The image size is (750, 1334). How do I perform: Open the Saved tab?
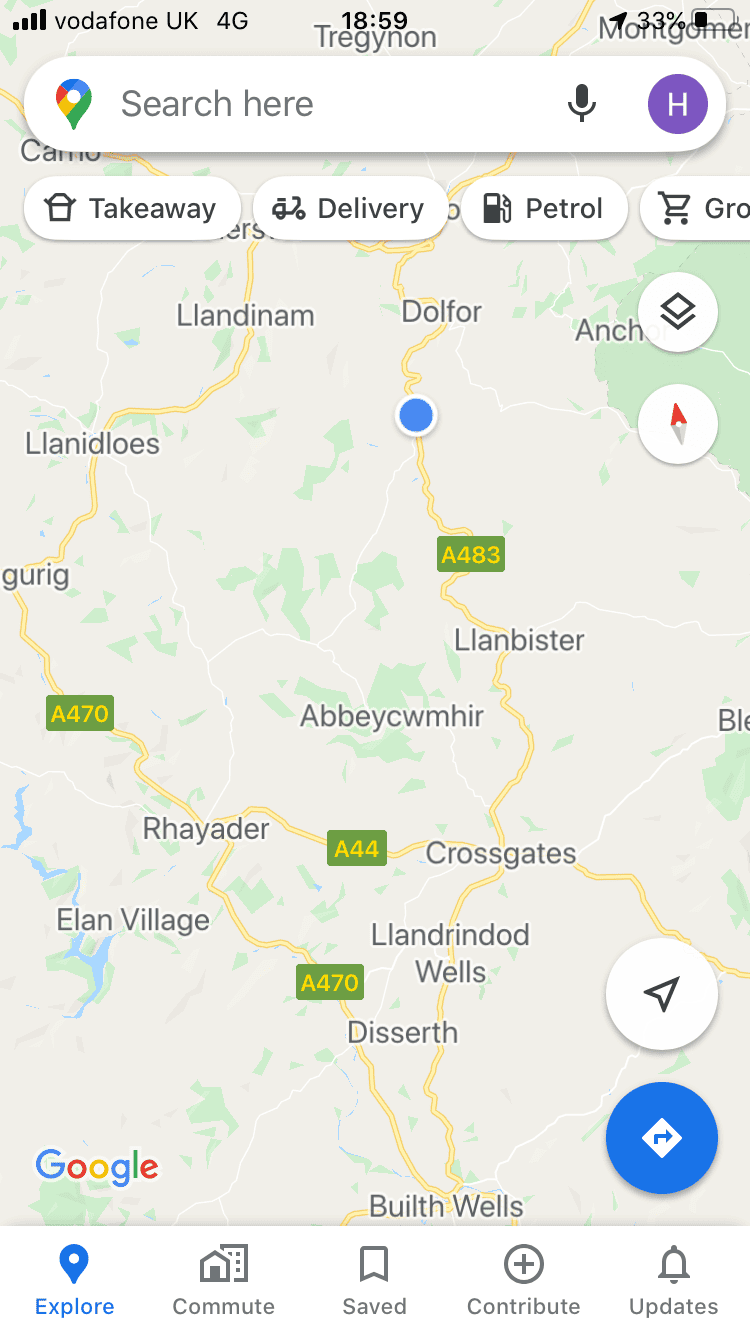(x=374, y=1281)
